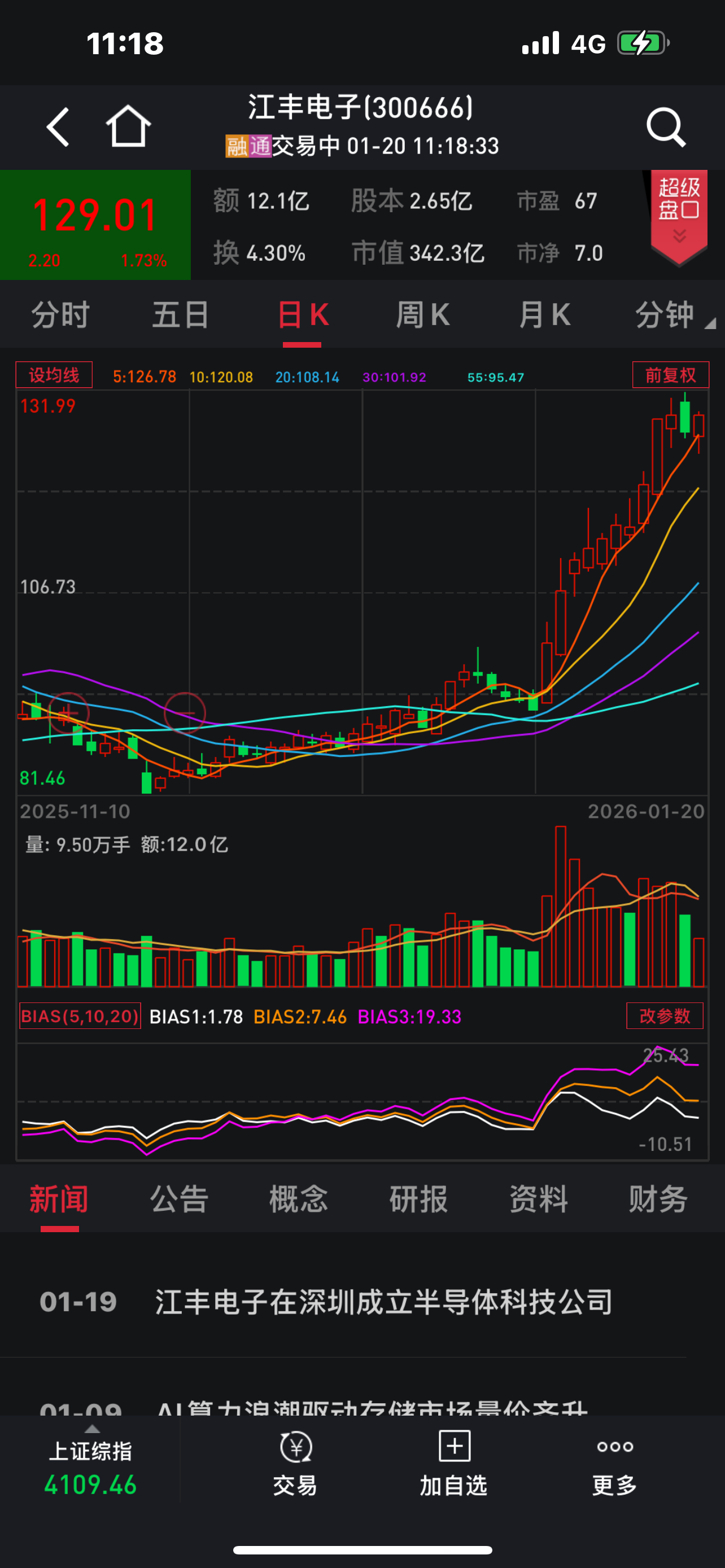Tap 加自选 plus icon
725x1568 pixels.
tap(454, 1446)
